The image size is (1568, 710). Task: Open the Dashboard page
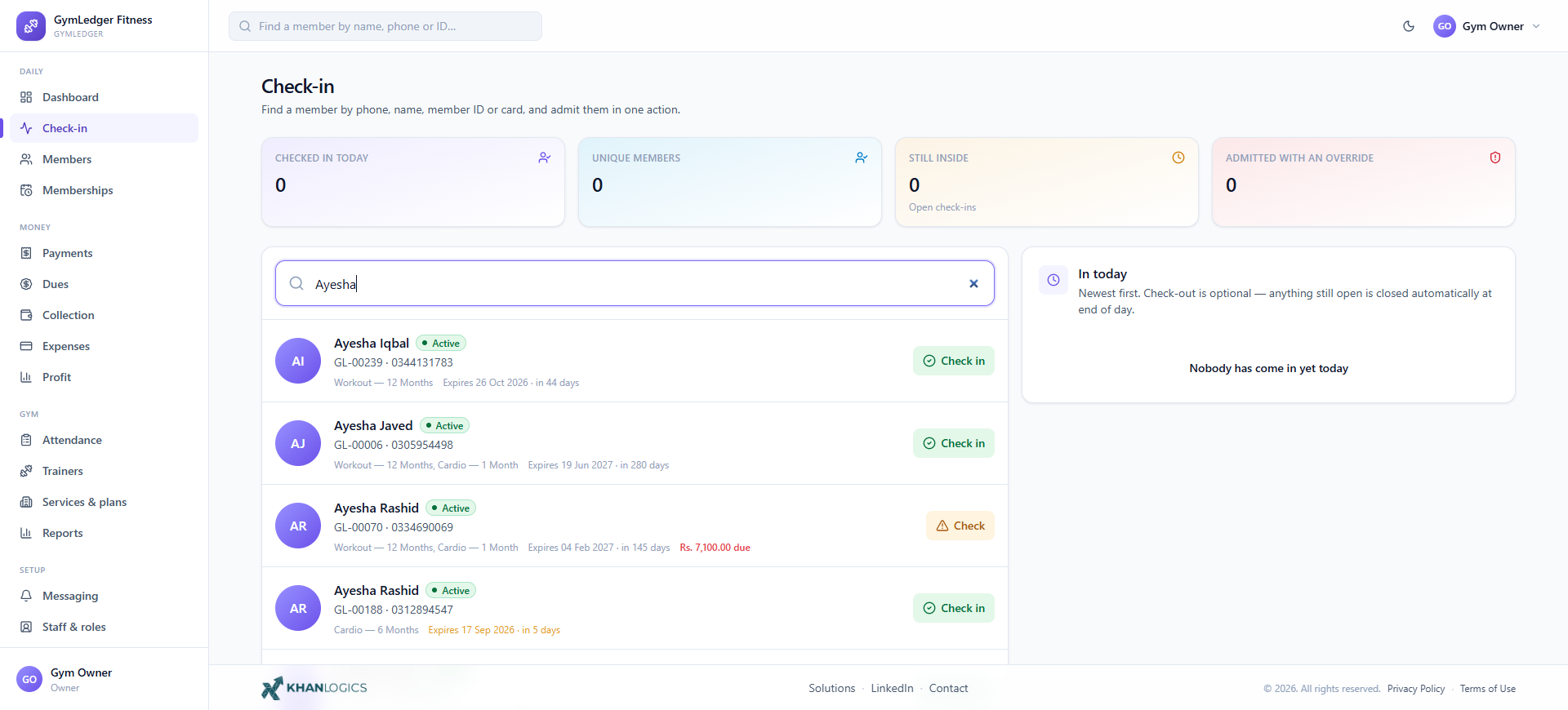click(x=104, y=97)
